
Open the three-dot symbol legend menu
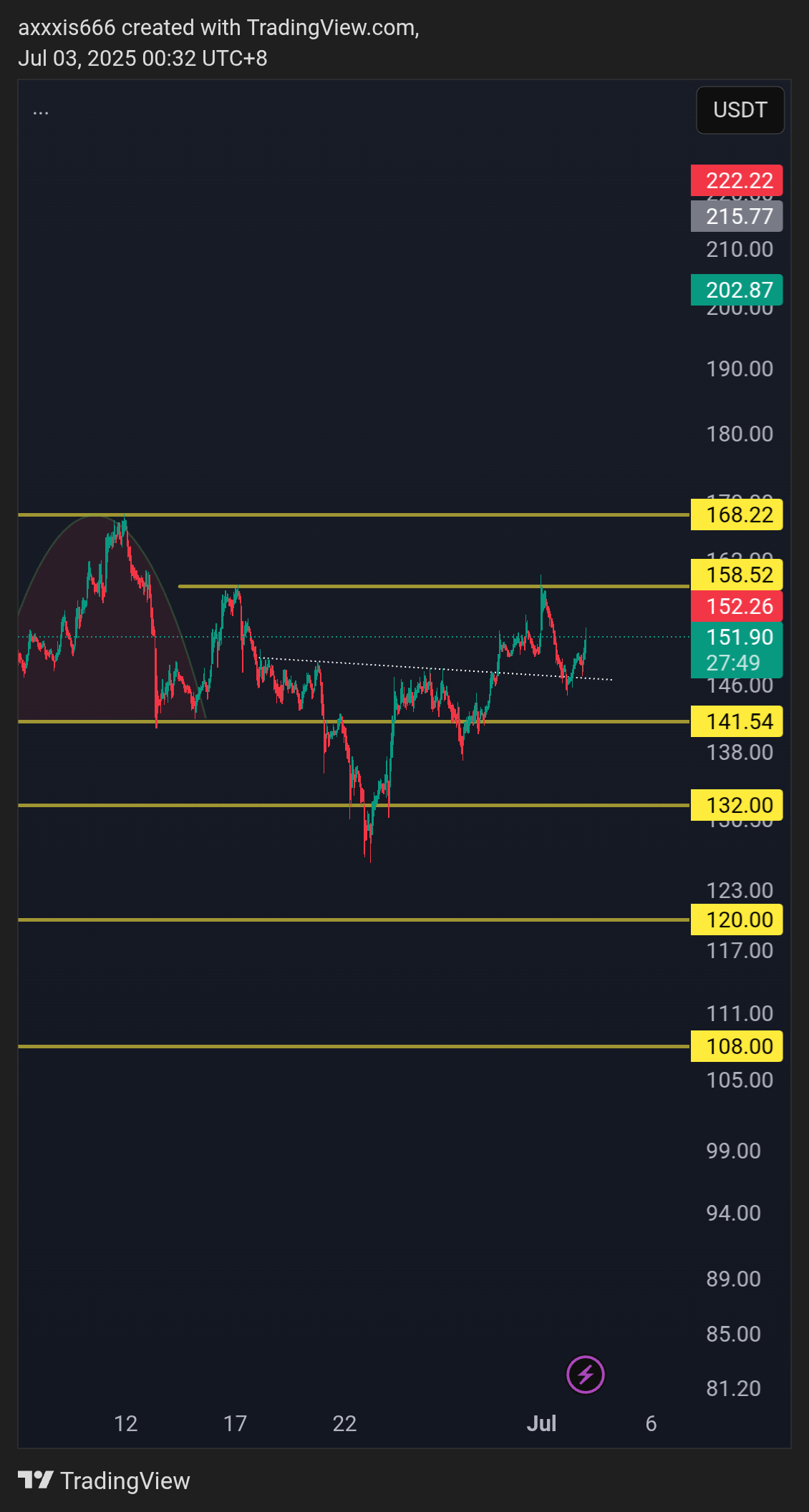41,112
